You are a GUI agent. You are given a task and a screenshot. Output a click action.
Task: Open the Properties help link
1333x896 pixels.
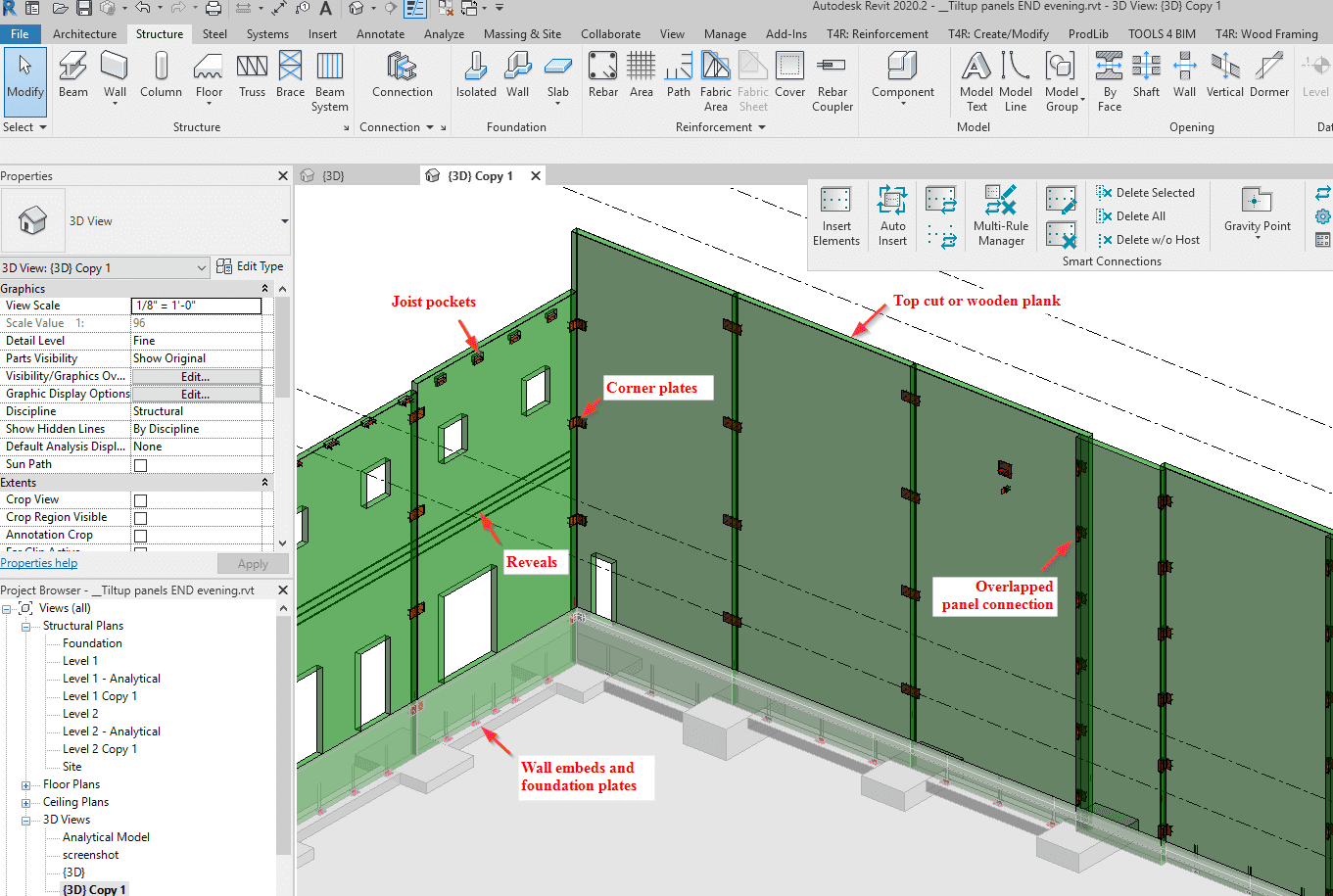pos(39,563)
